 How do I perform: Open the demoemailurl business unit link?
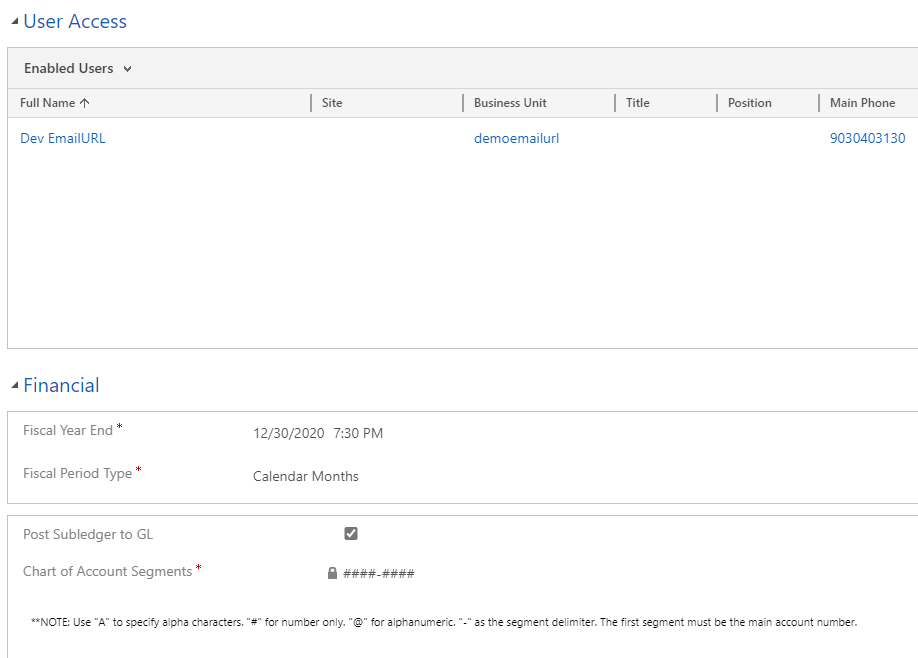516,138
